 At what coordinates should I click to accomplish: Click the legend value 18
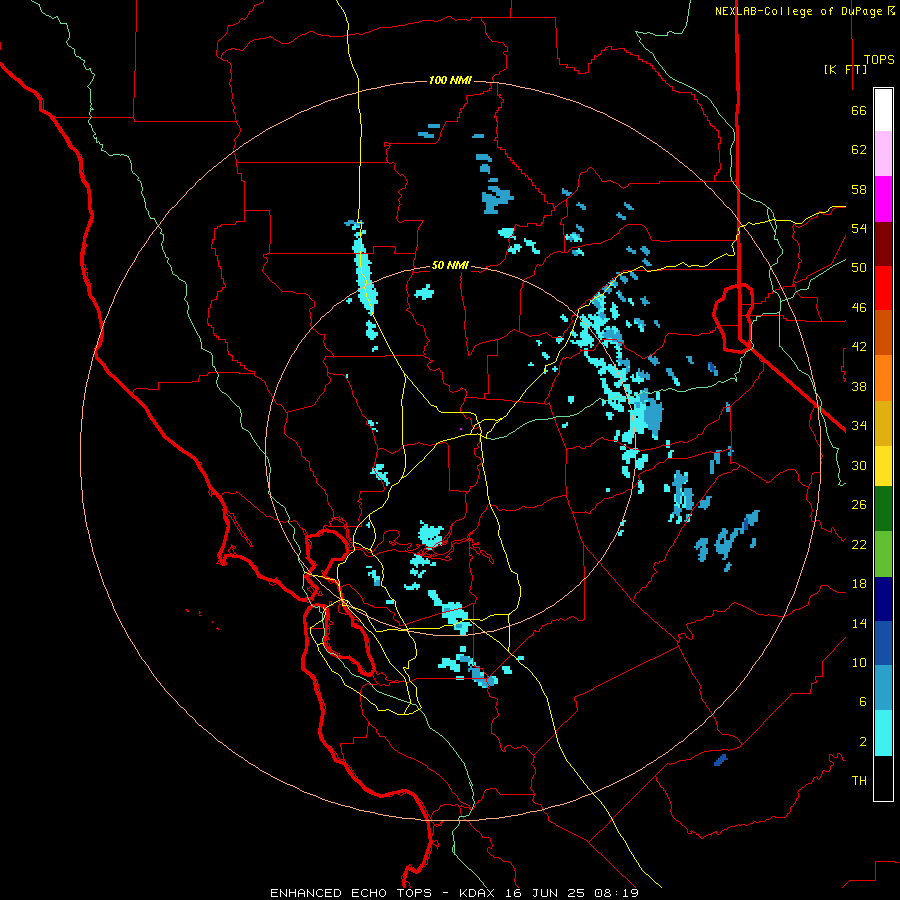(x=859, y=584)
